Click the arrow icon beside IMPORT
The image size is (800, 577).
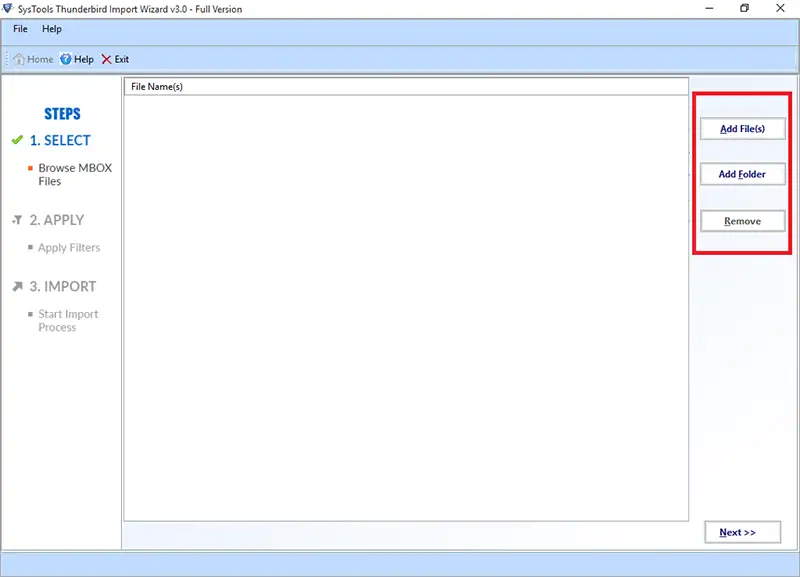(x=17, y=286)
